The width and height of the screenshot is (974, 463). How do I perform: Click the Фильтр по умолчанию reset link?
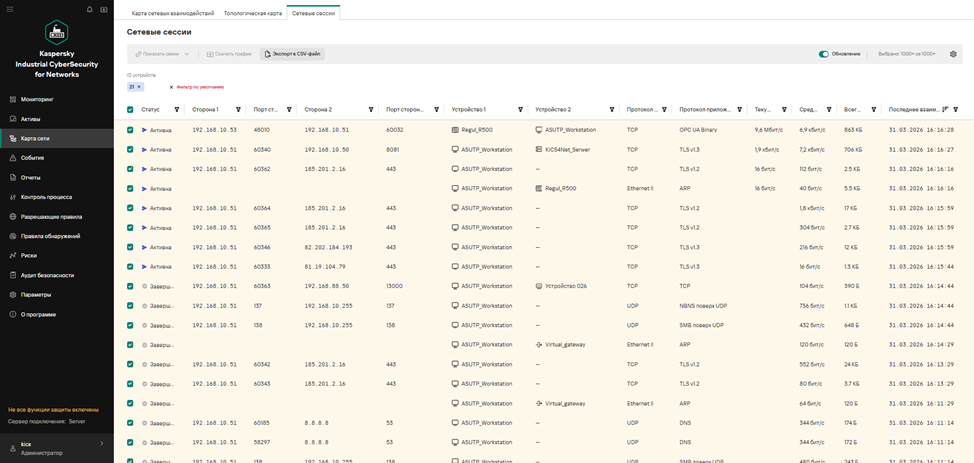(x=198, y=87)
